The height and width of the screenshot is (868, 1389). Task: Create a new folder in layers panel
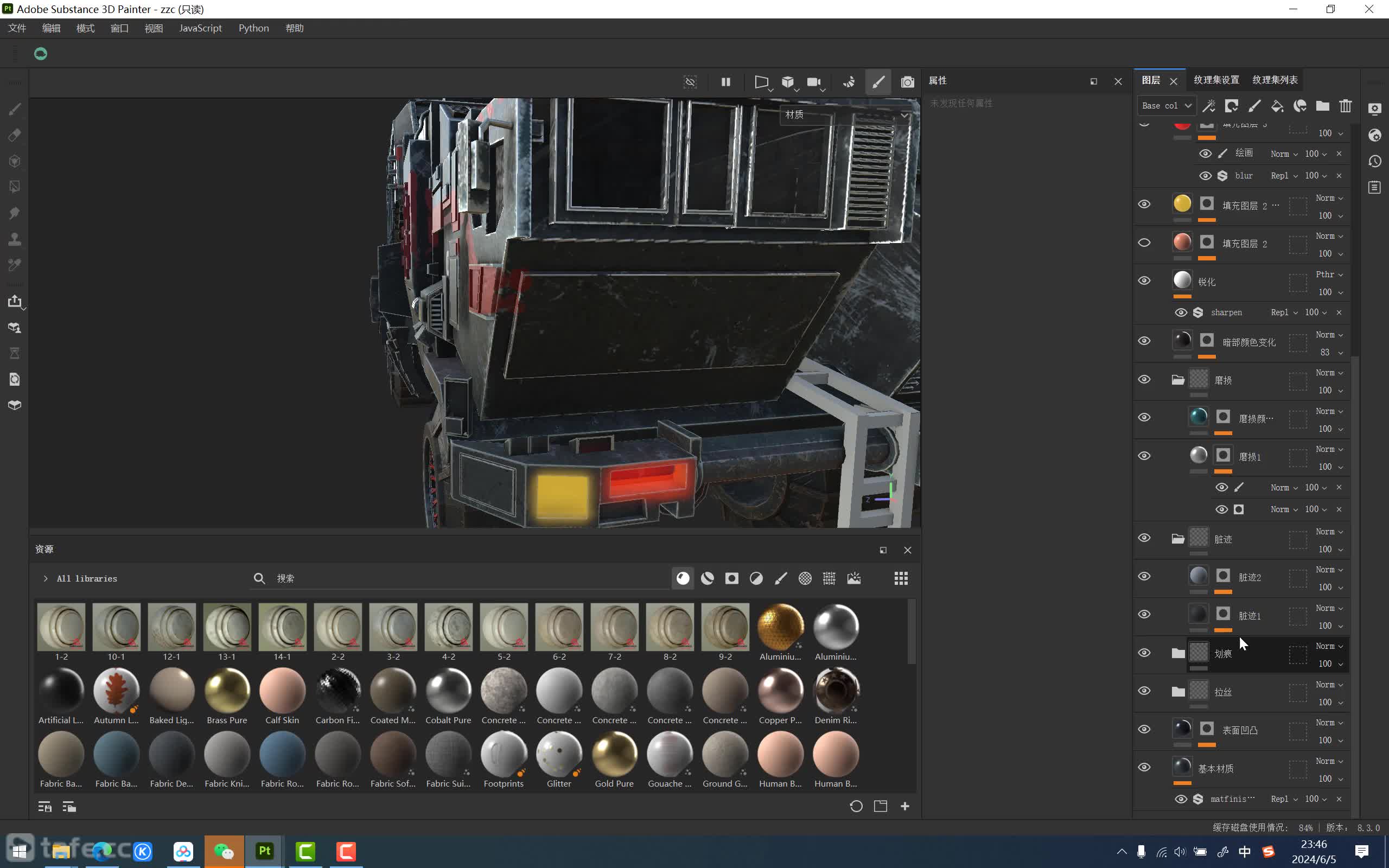click(1322, 106)
